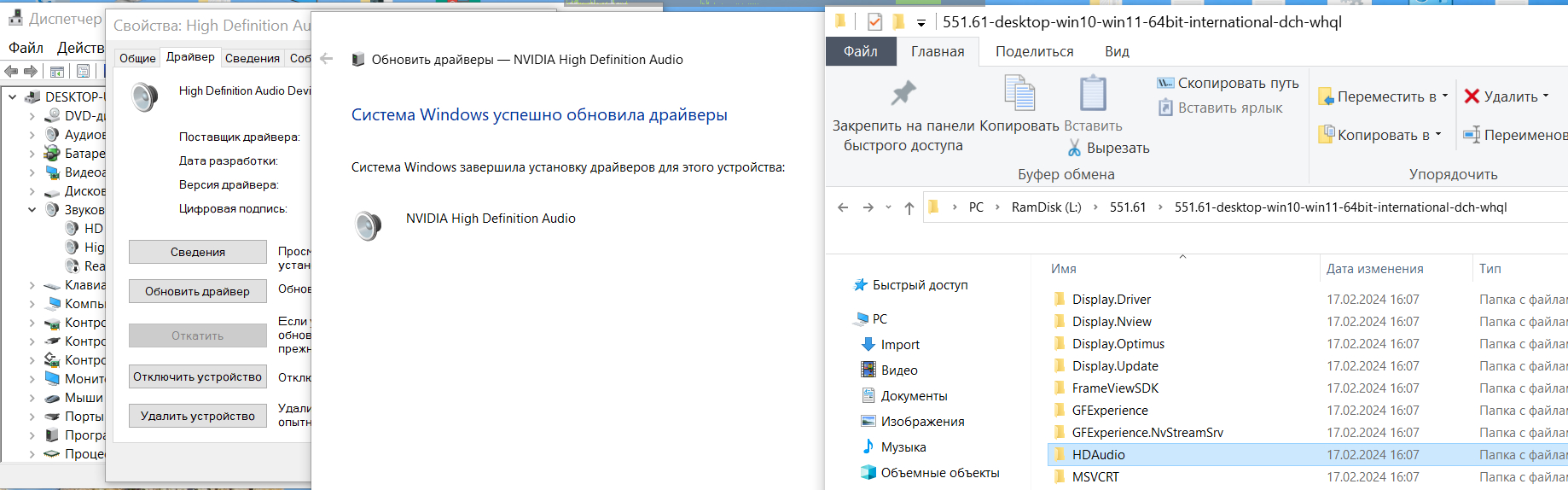
Task: Open the Файл menu in Device Manager
Action: [x=26, y=47]
